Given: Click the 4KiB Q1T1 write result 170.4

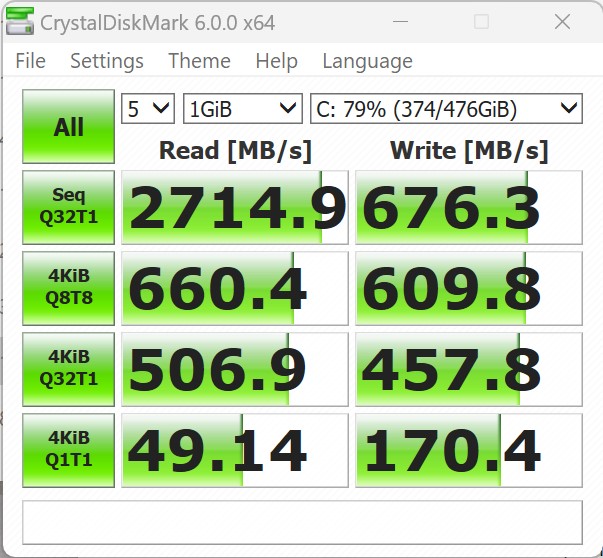Looking at the screenshot, I should (x=469, y=450).
